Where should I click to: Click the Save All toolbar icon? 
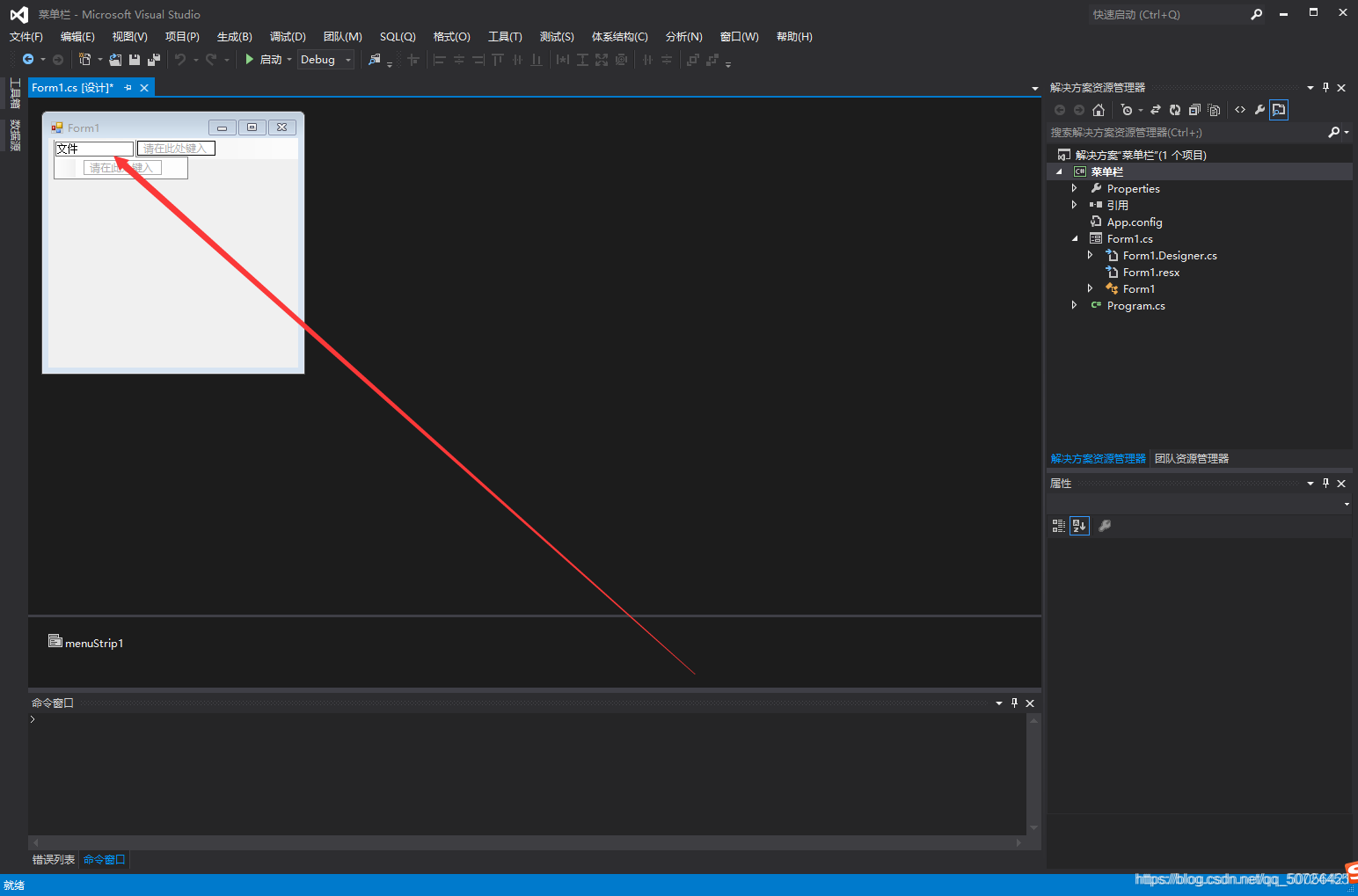[x=154, y=59]
